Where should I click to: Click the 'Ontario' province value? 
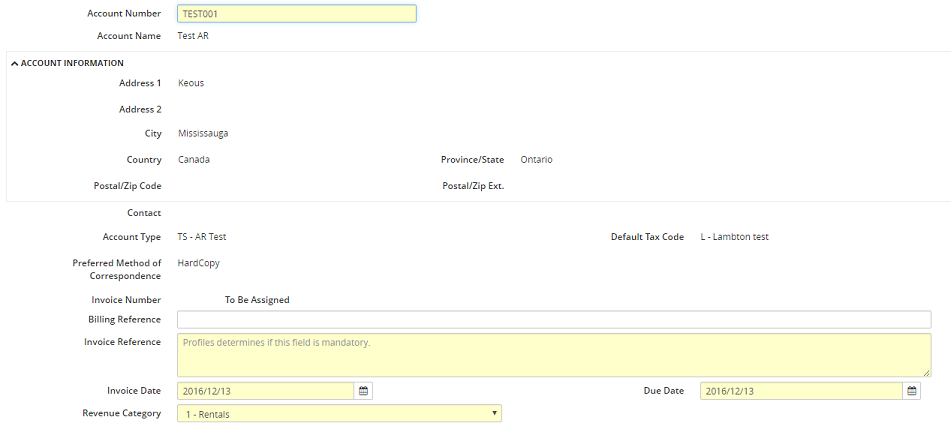(536, 159)
